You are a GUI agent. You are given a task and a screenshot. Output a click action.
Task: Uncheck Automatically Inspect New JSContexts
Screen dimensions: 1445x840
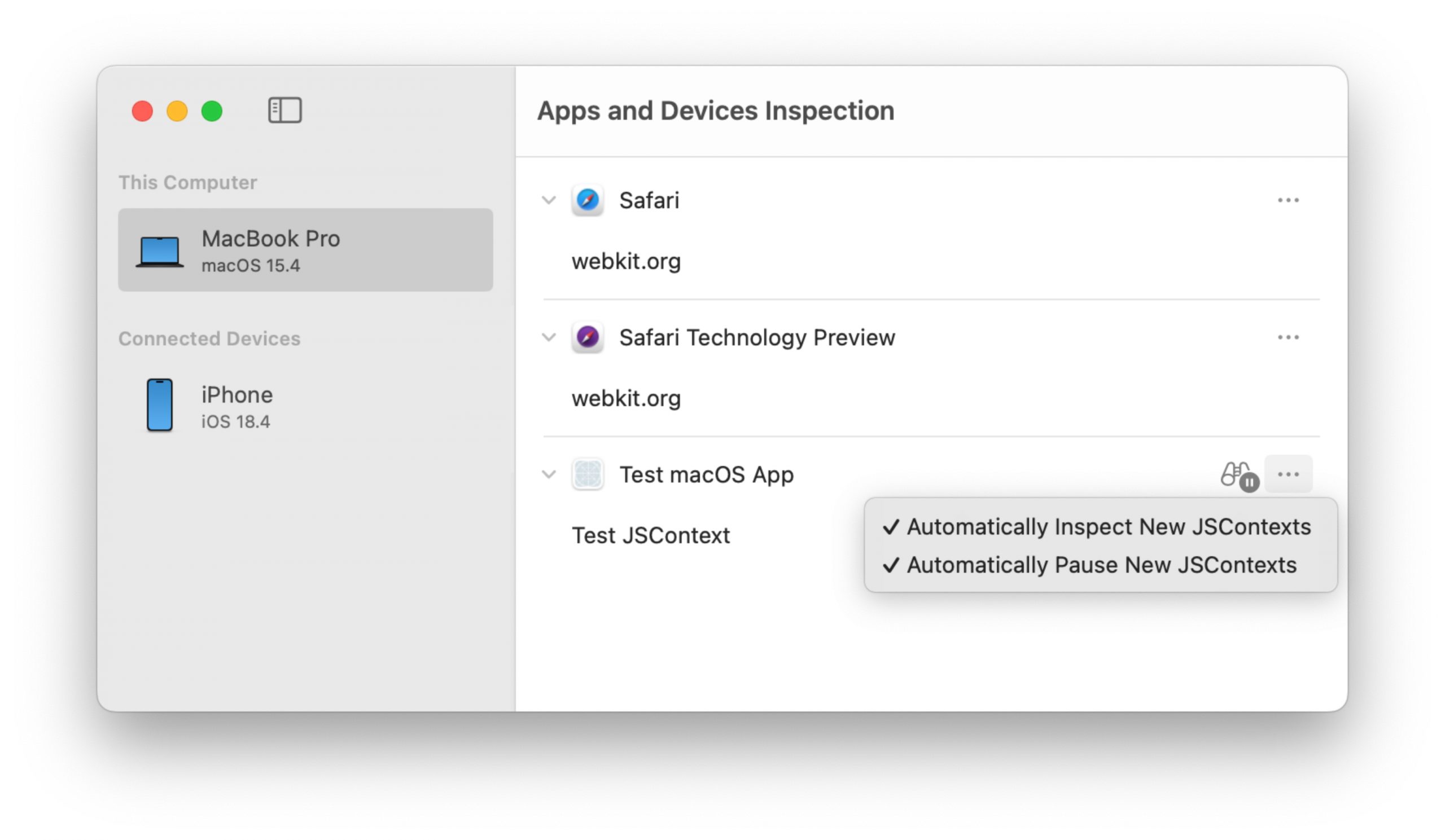coord(1100,526)
